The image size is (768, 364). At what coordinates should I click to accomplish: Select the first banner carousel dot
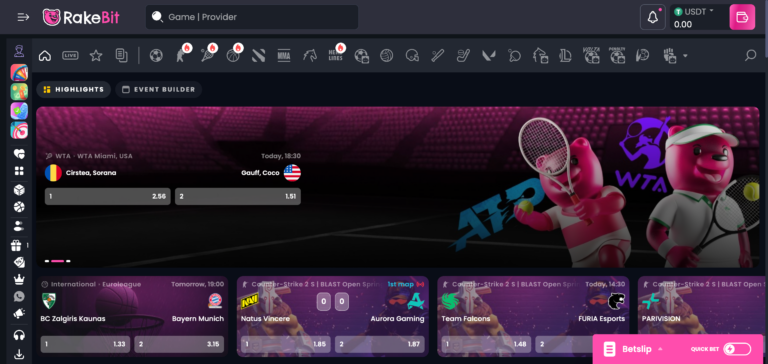(47, 261)
